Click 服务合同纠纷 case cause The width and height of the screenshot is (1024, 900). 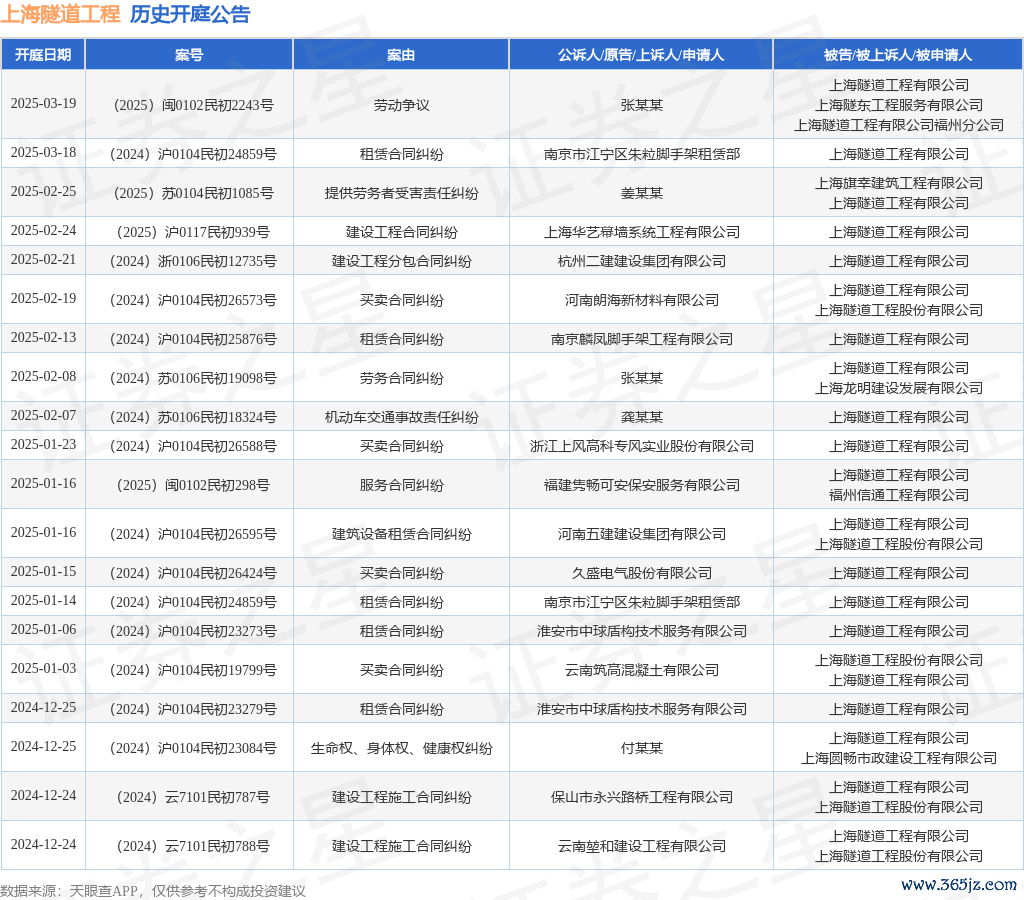[x=401, y=486]
